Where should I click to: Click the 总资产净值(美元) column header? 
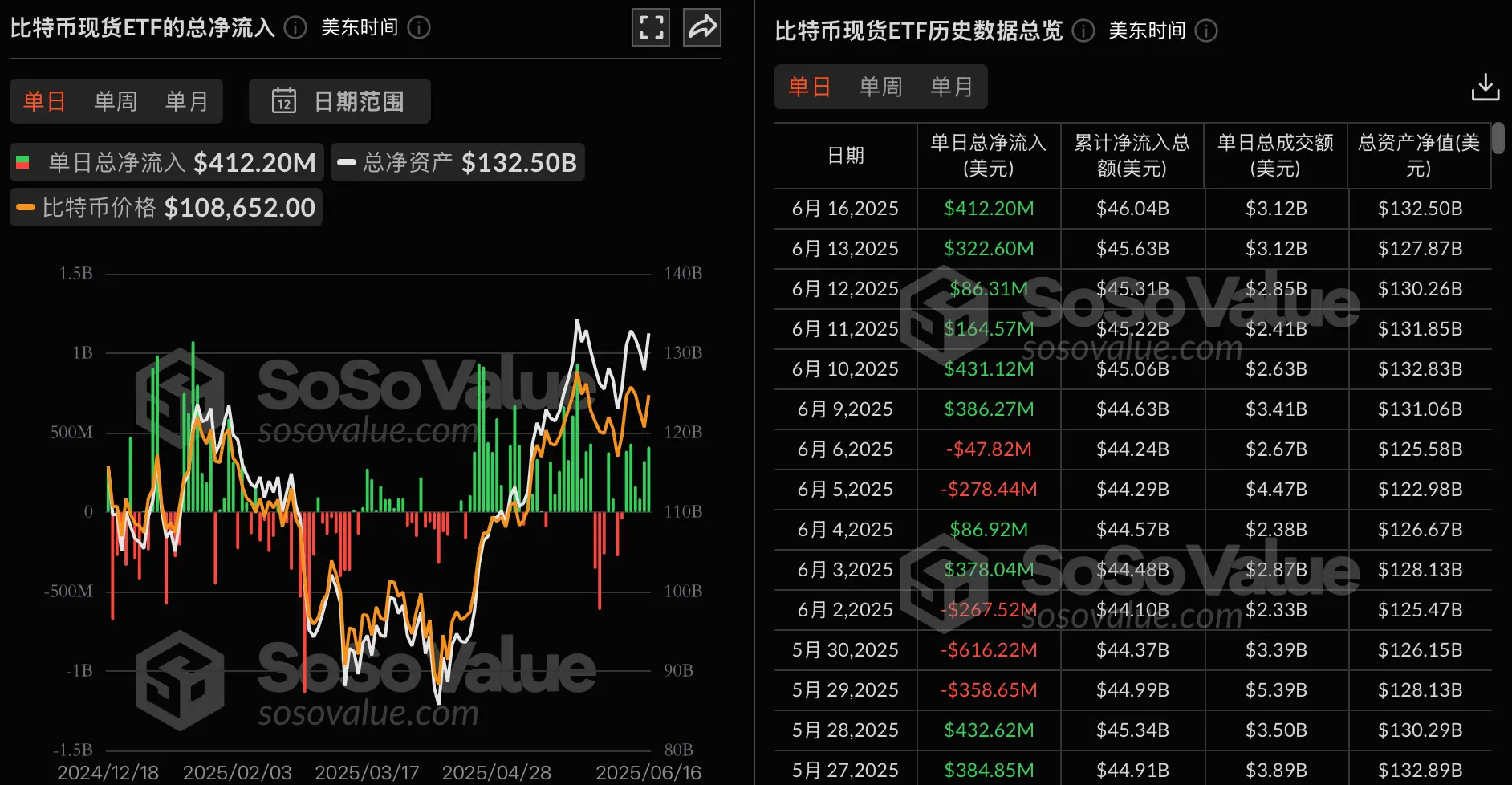(x=1419, y=156)
